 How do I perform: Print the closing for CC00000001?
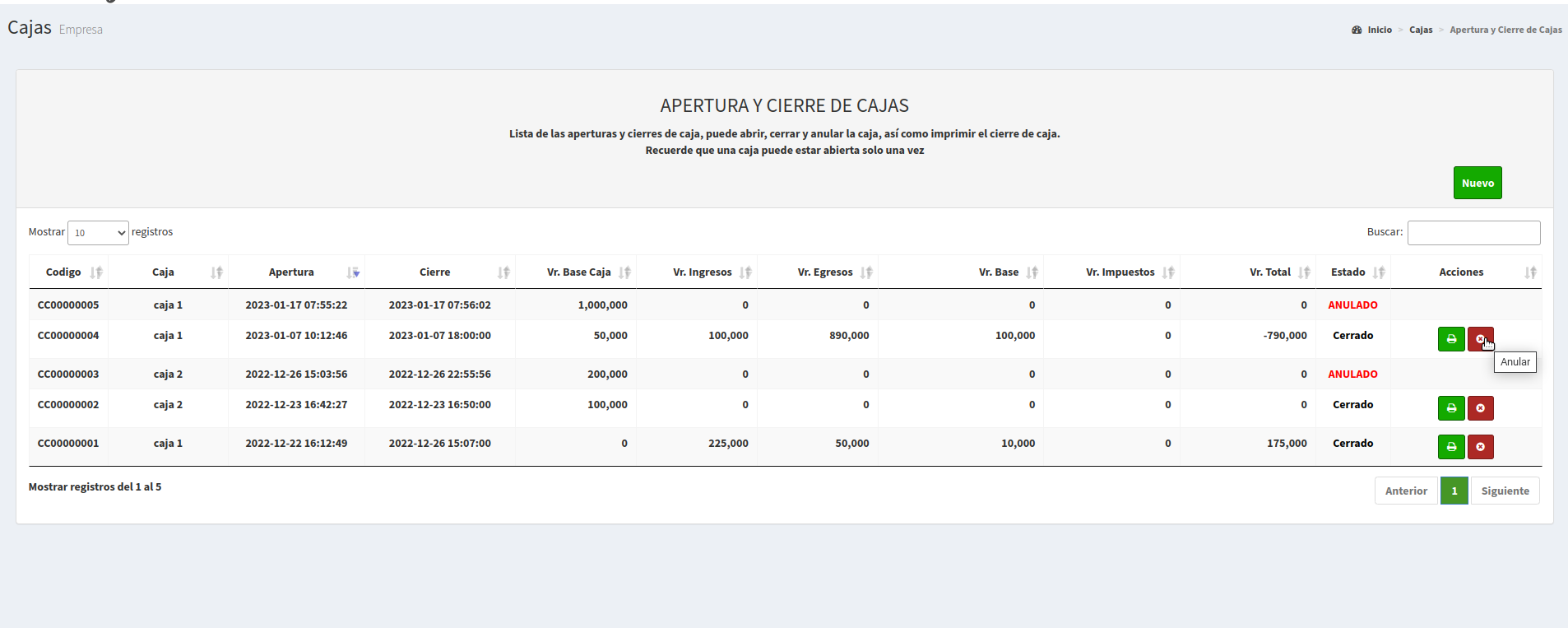[x=1450, y=447]
